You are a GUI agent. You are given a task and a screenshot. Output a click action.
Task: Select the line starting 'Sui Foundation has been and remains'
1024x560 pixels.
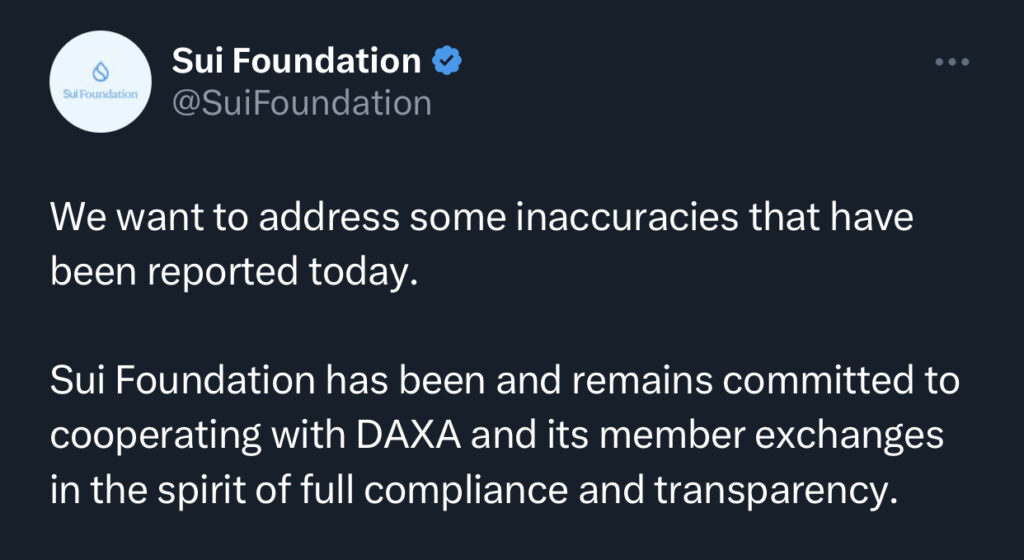[505, 381]
